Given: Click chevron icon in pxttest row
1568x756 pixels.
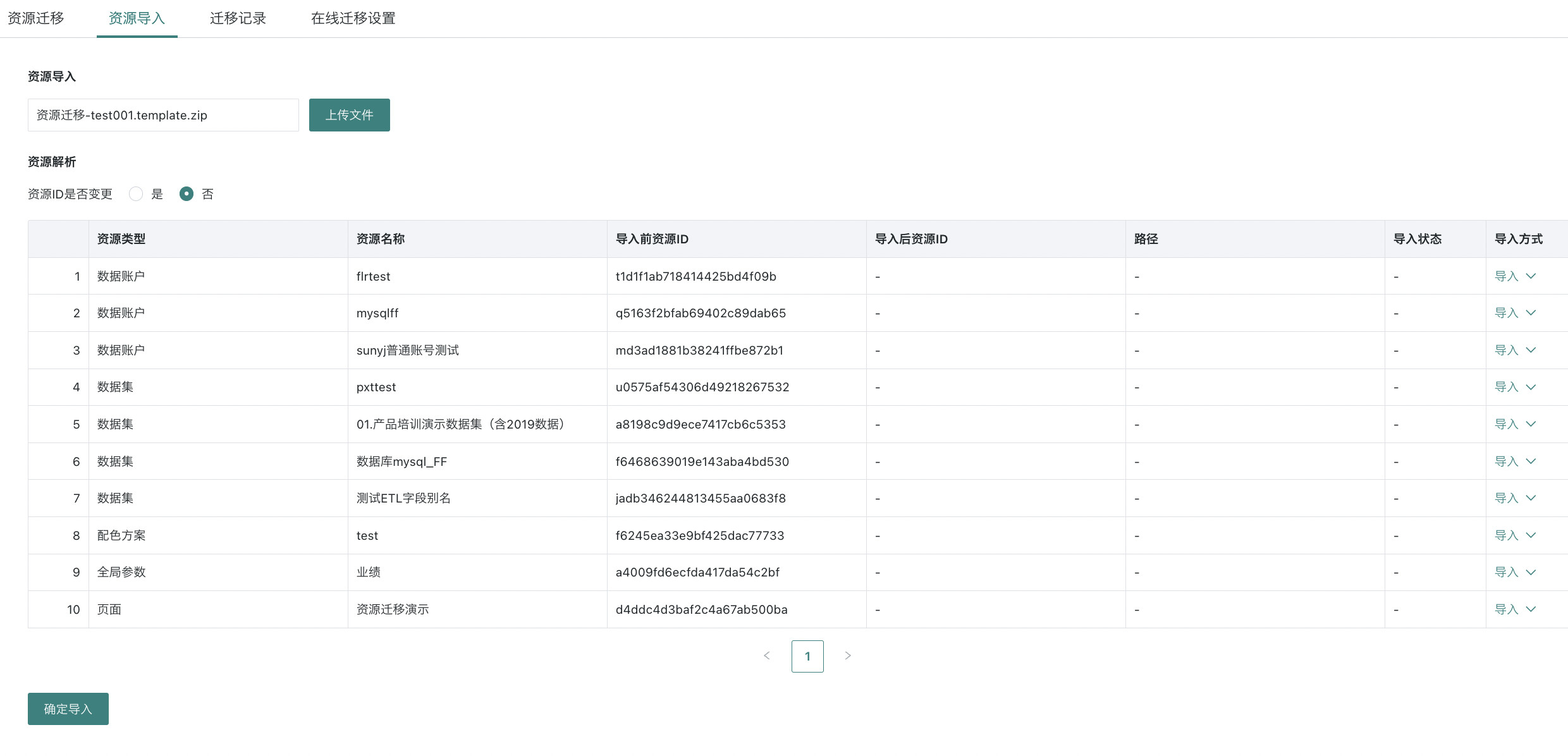Looking at the screenshot, I should tap(1531, 387).
